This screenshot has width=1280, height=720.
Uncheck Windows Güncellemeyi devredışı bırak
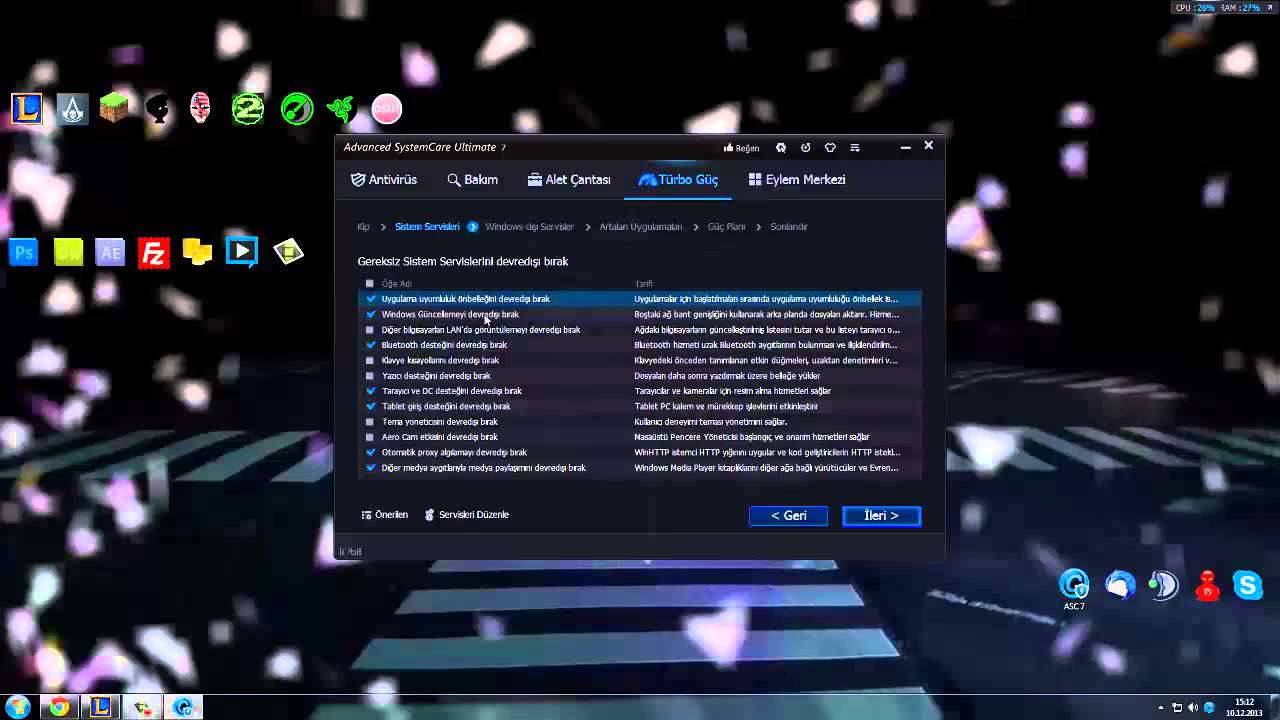(x=371, y=314)
